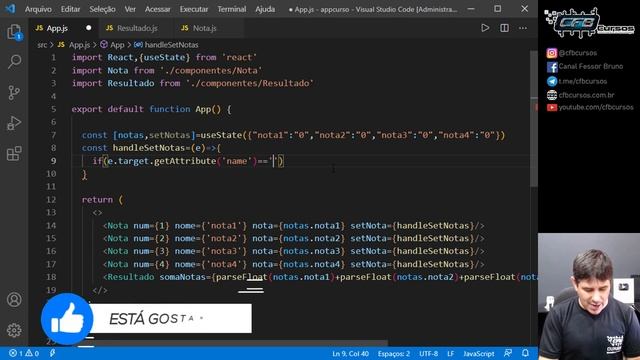Open the Explorer view in activity bar

[x=14, y=32]
